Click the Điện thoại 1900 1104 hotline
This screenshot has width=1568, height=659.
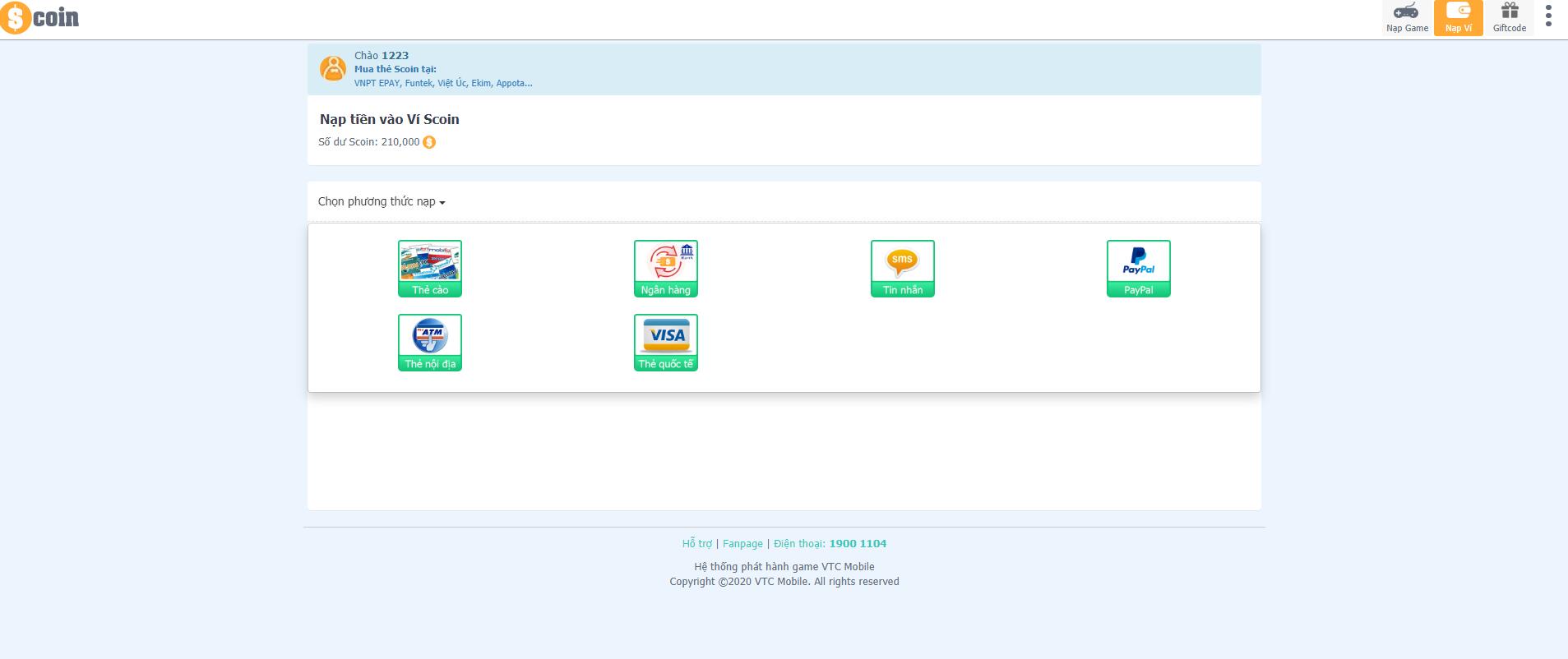tap(830, 543)
